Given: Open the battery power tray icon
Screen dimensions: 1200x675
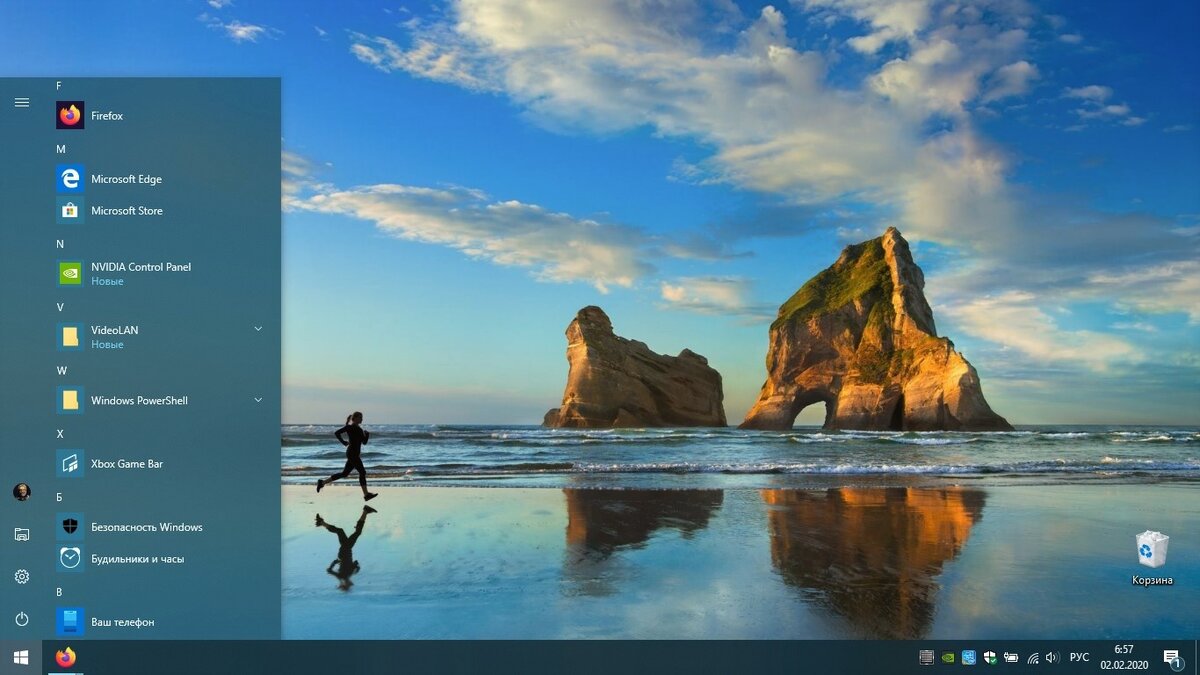Looking at the screenshot, I should (1011, 657).
